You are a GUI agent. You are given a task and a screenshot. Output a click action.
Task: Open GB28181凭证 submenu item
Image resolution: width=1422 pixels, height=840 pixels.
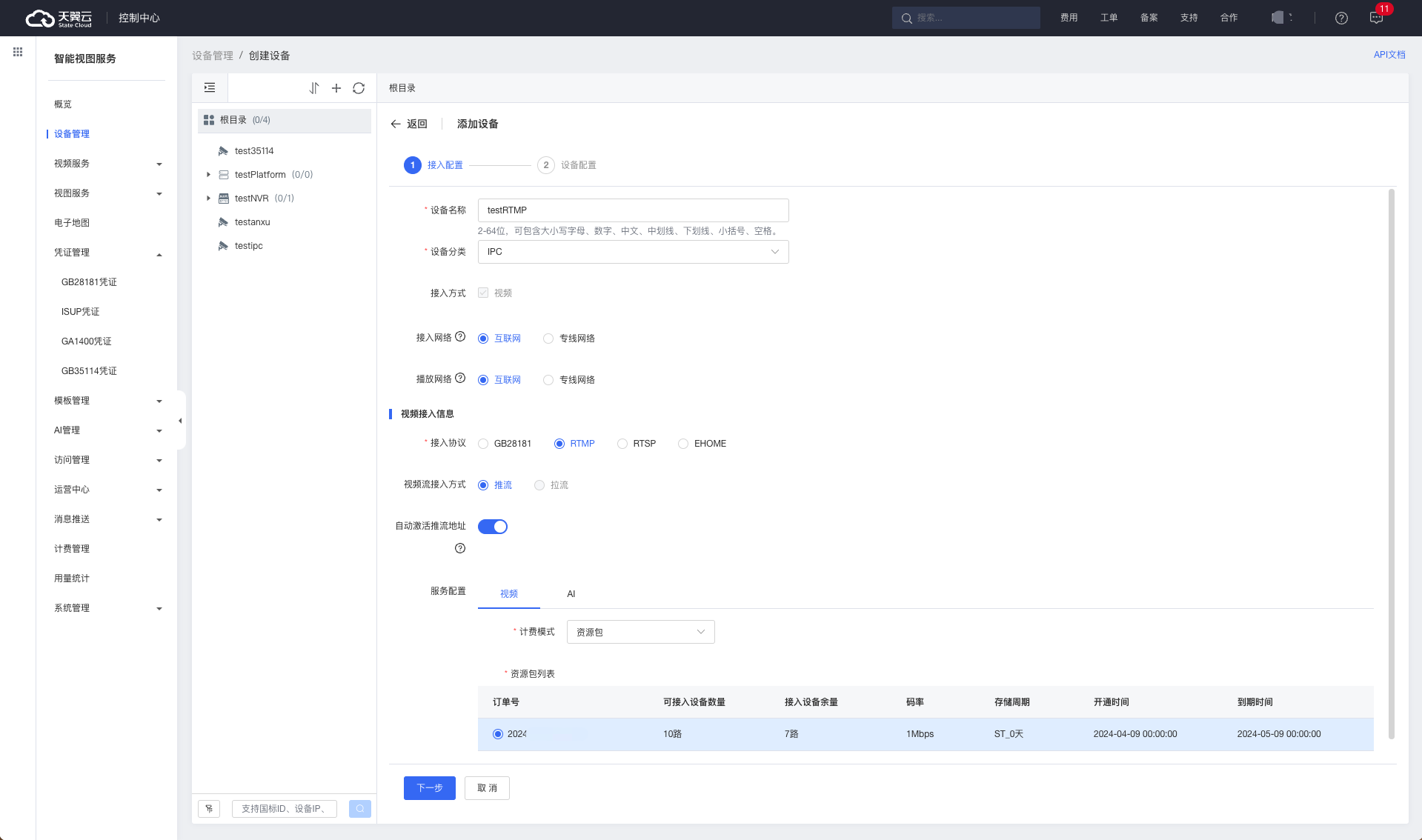pyautogui.click(x=89, y=282)
